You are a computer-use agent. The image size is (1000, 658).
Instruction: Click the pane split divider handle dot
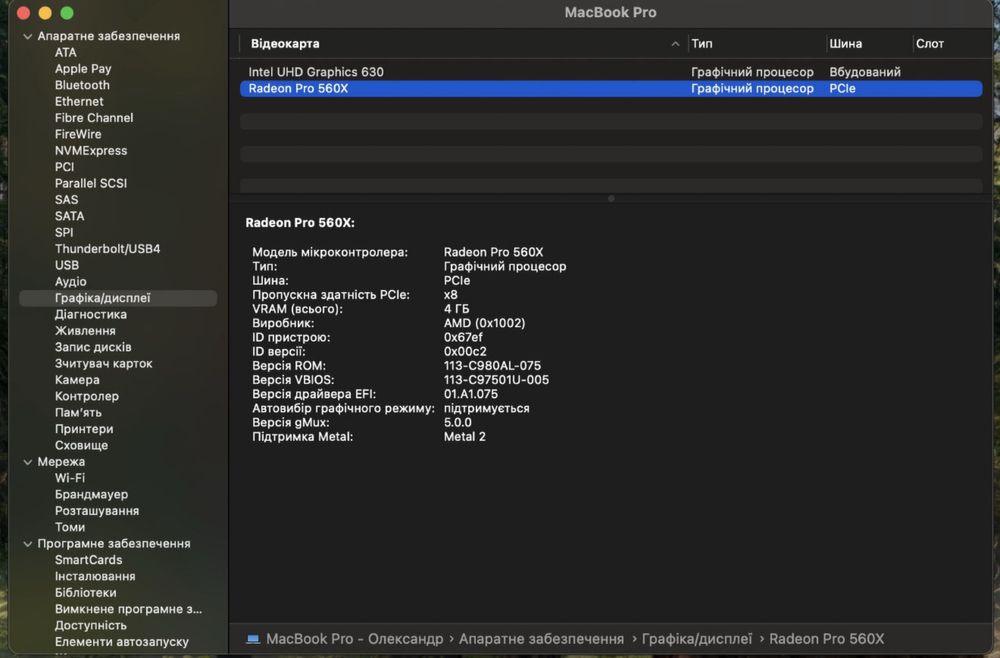[x=611, y=199]
